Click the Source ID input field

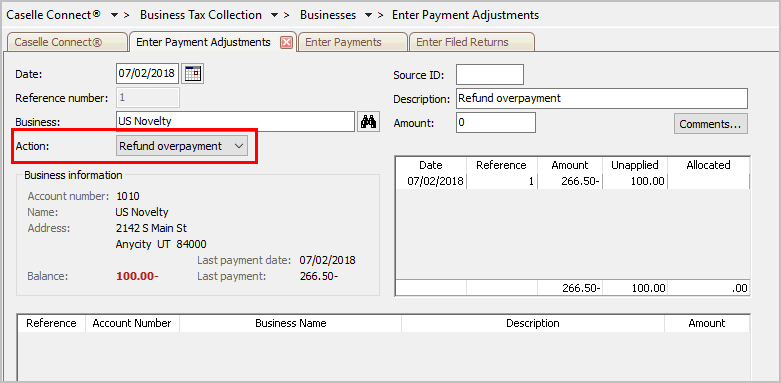tap(490, 75)
